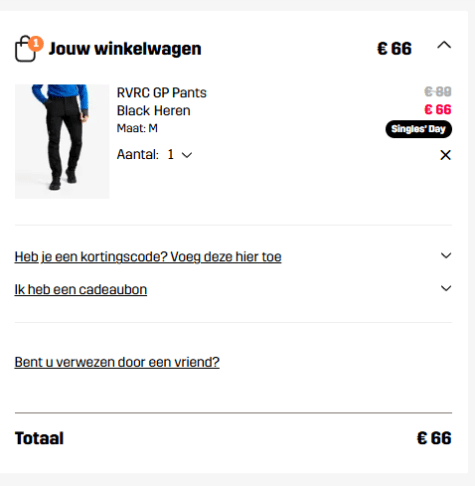Click the shopping bag cart icon
The width and height of the screenshot is (475, 486).
click(x=25, y=49)
